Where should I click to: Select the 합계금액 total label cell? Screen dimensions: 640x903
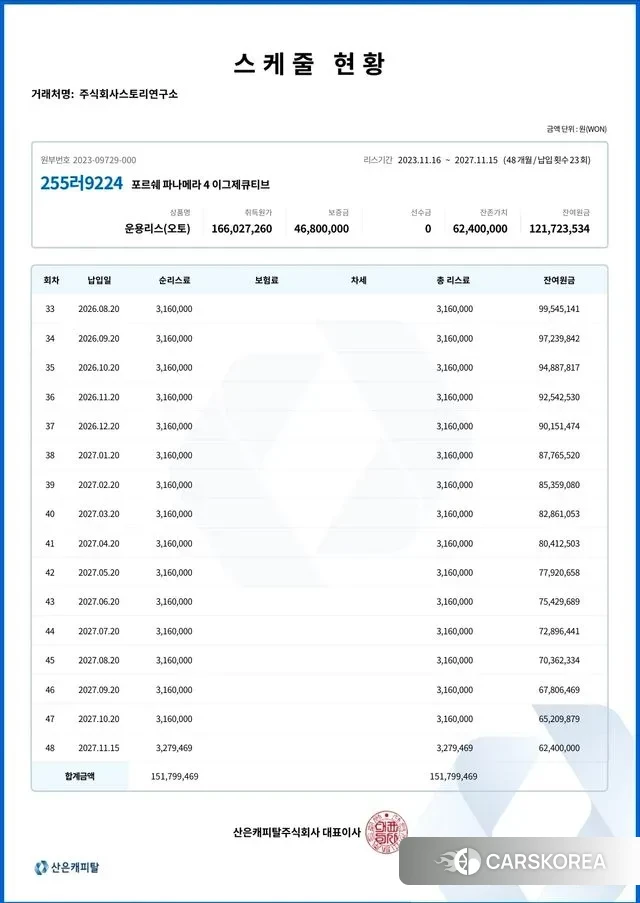80,776
